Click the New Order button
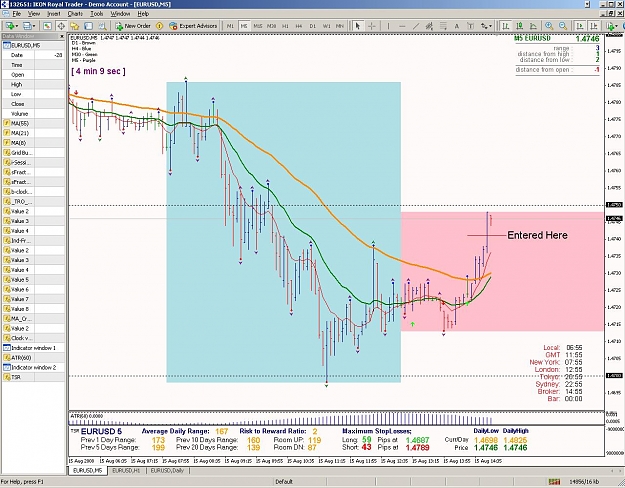 tap(133, 26)
